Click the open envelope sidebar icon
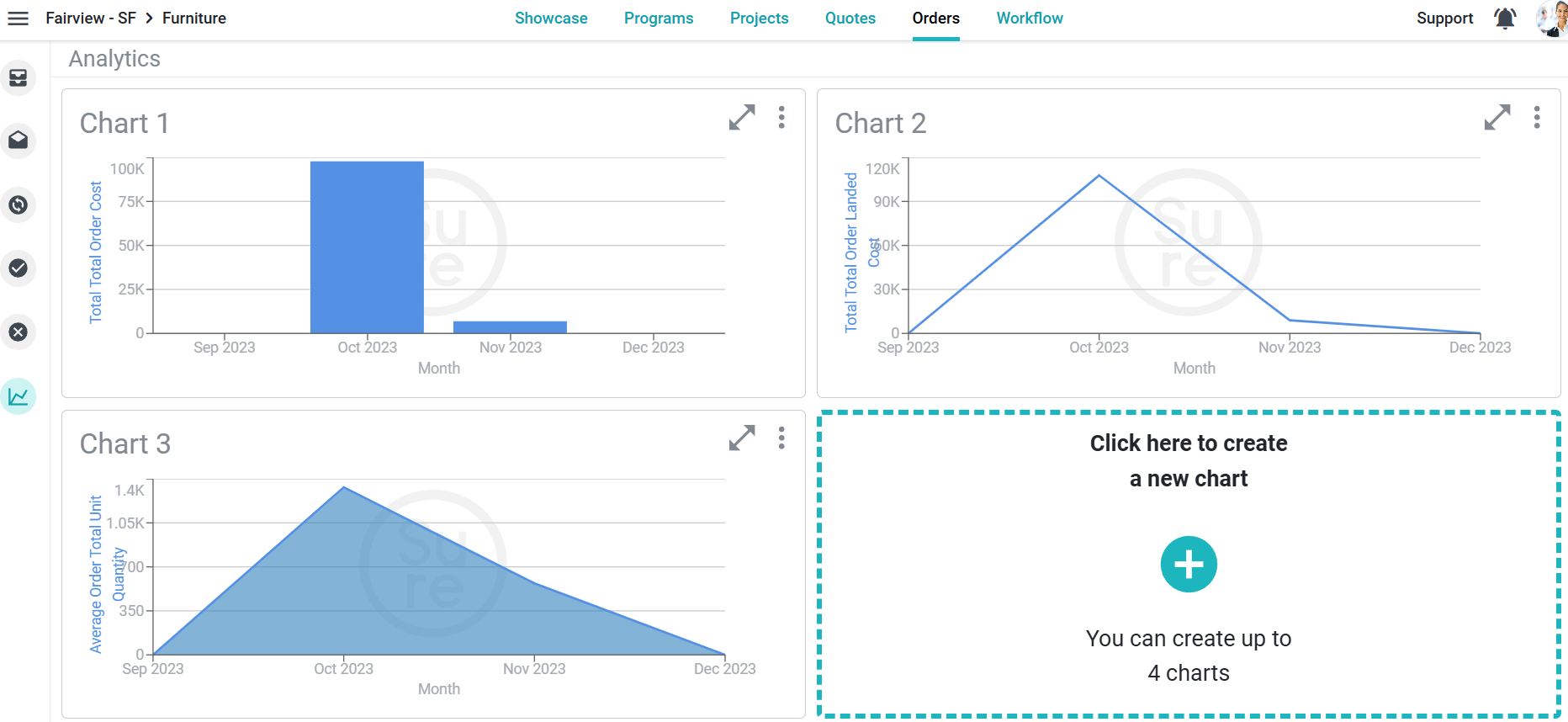 coord(19,141)
